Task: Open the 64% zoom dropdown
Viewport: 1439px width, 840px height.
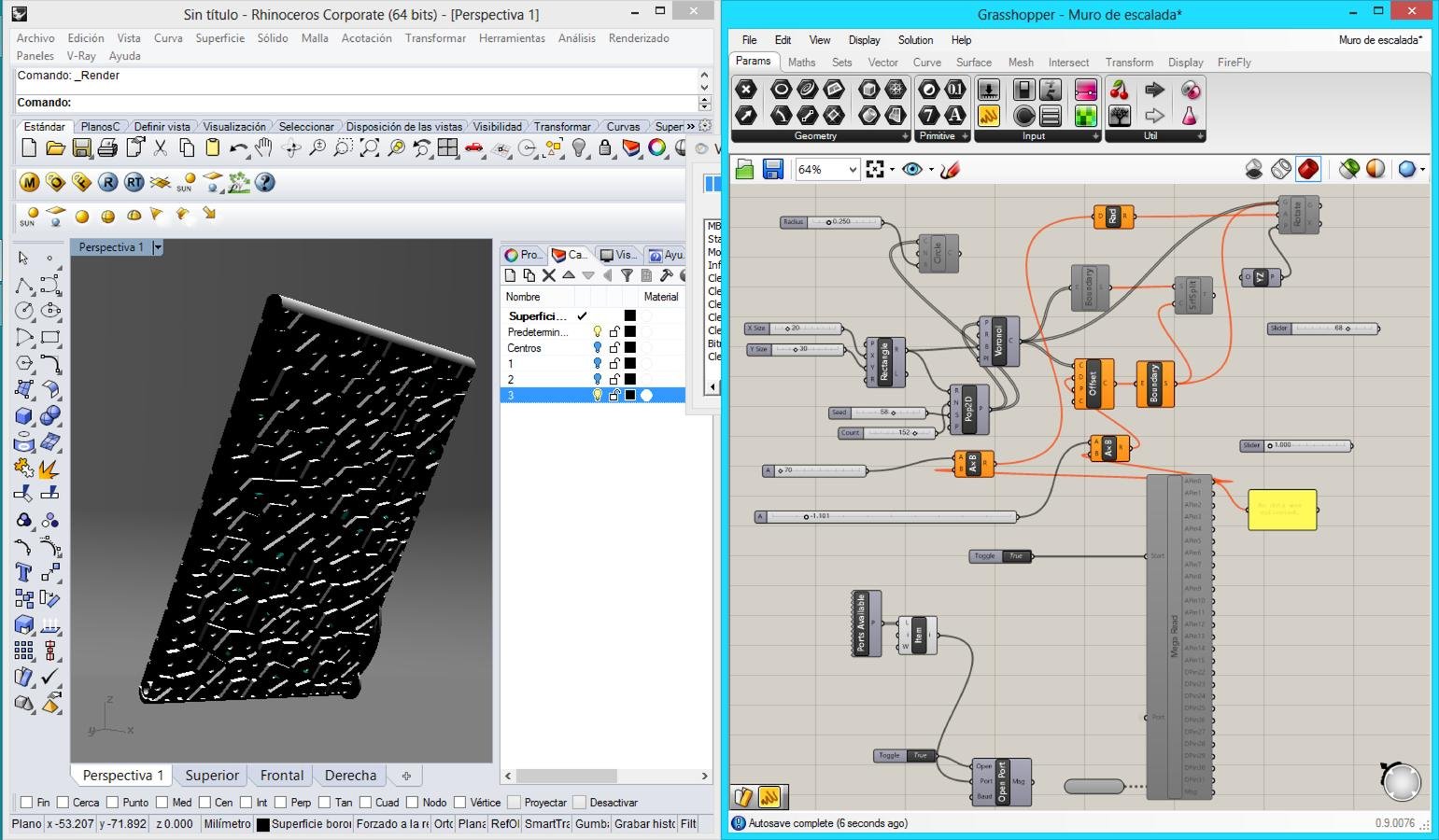Action: 852,169
